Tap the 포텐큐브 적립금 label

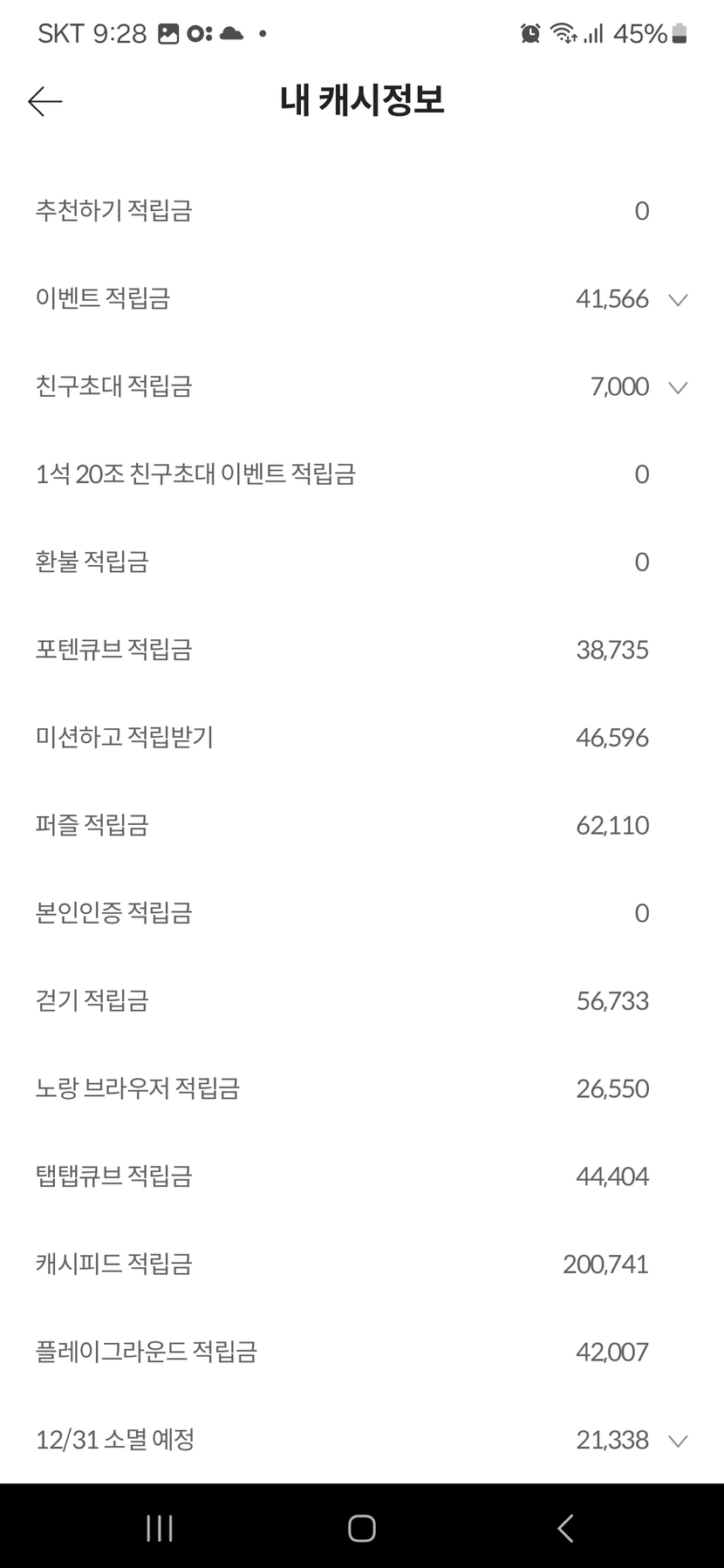point(113,650)
